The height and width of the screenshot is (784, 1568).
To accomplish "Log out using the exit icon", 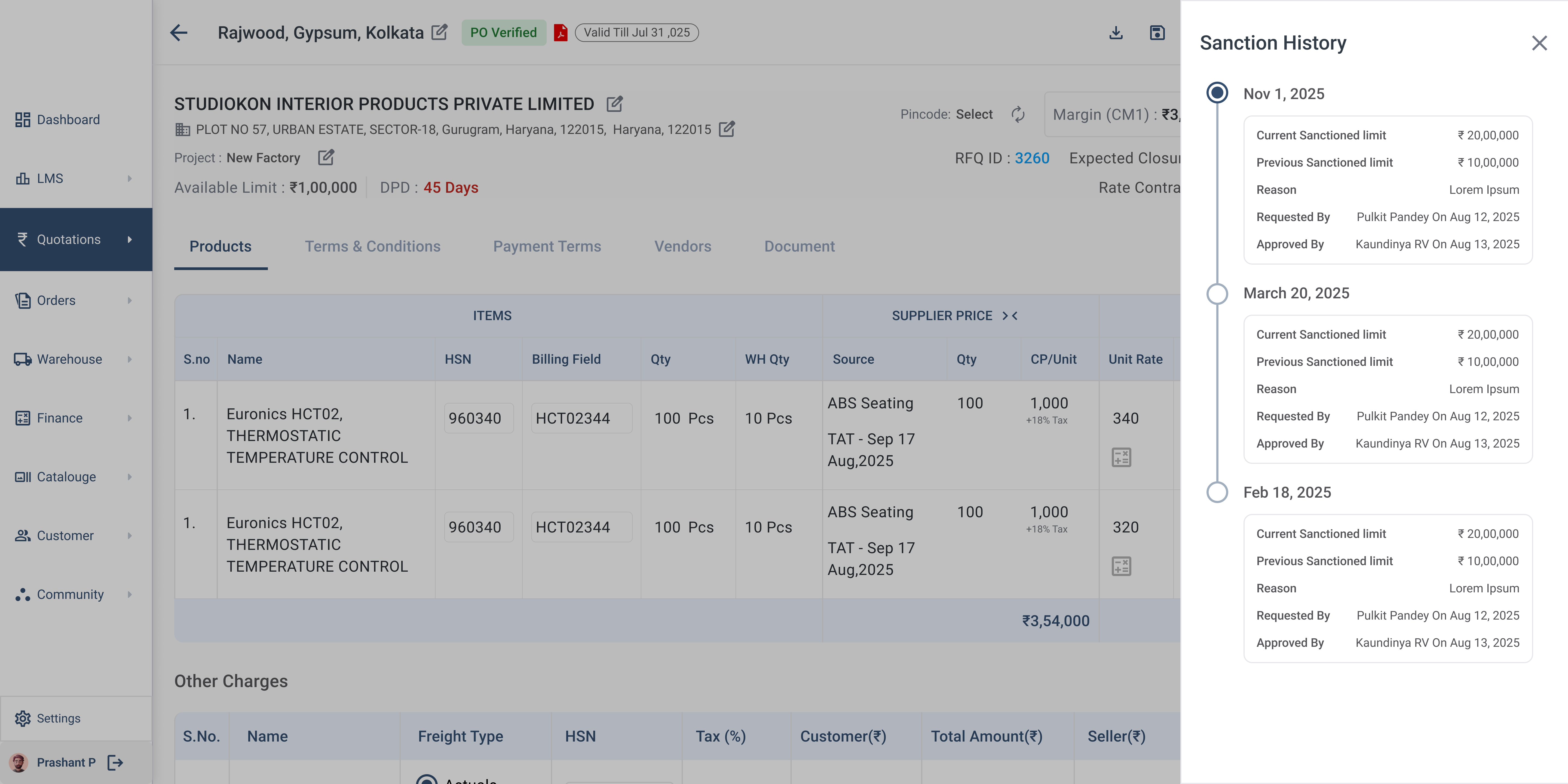I will coord(115,762).
